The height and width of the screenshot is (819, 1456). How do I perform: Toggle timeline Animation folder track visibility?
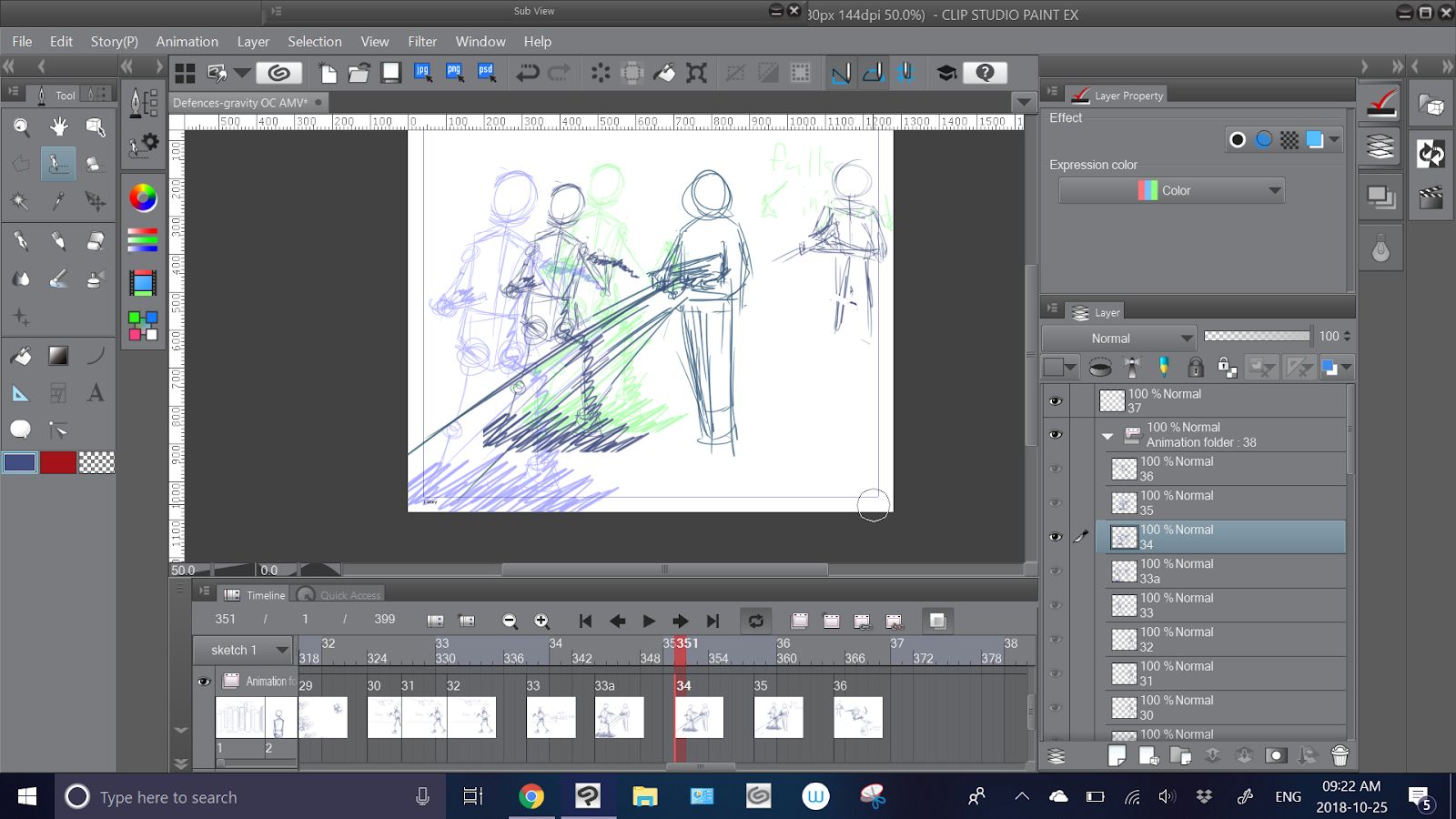point(204,681)
